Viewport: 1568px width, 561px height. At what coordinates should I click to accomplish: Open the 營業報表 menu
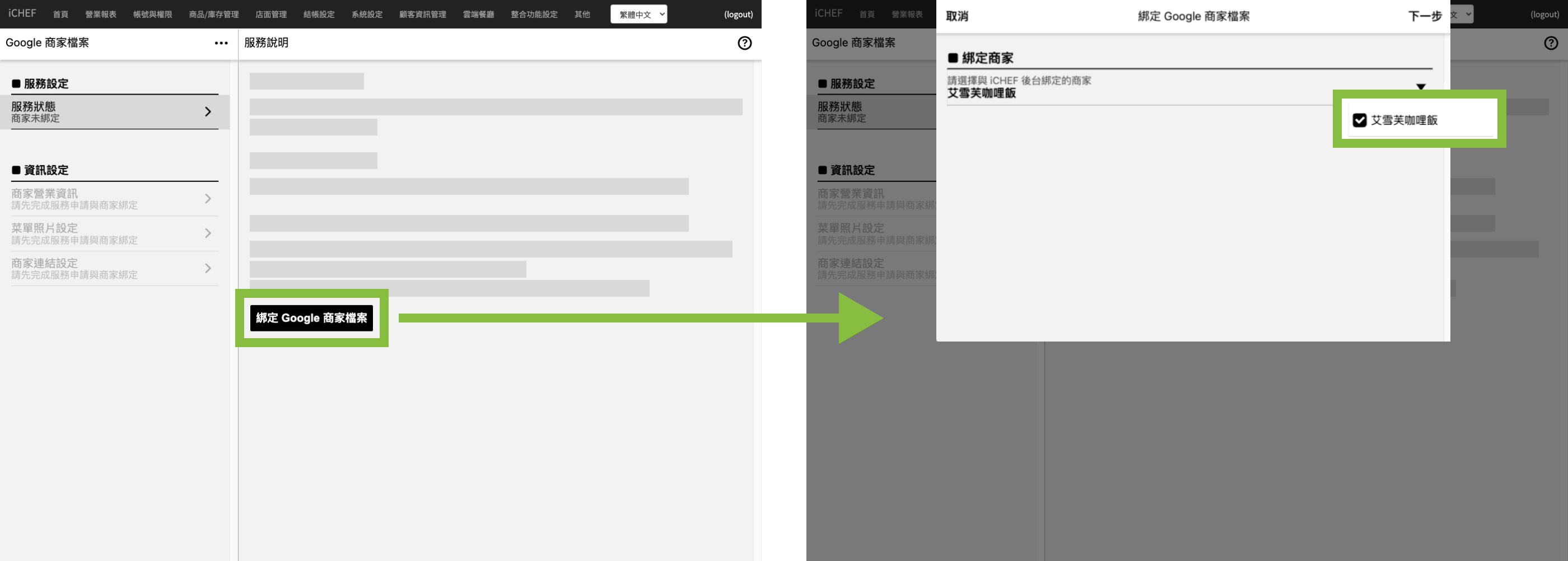pos(100,15)
